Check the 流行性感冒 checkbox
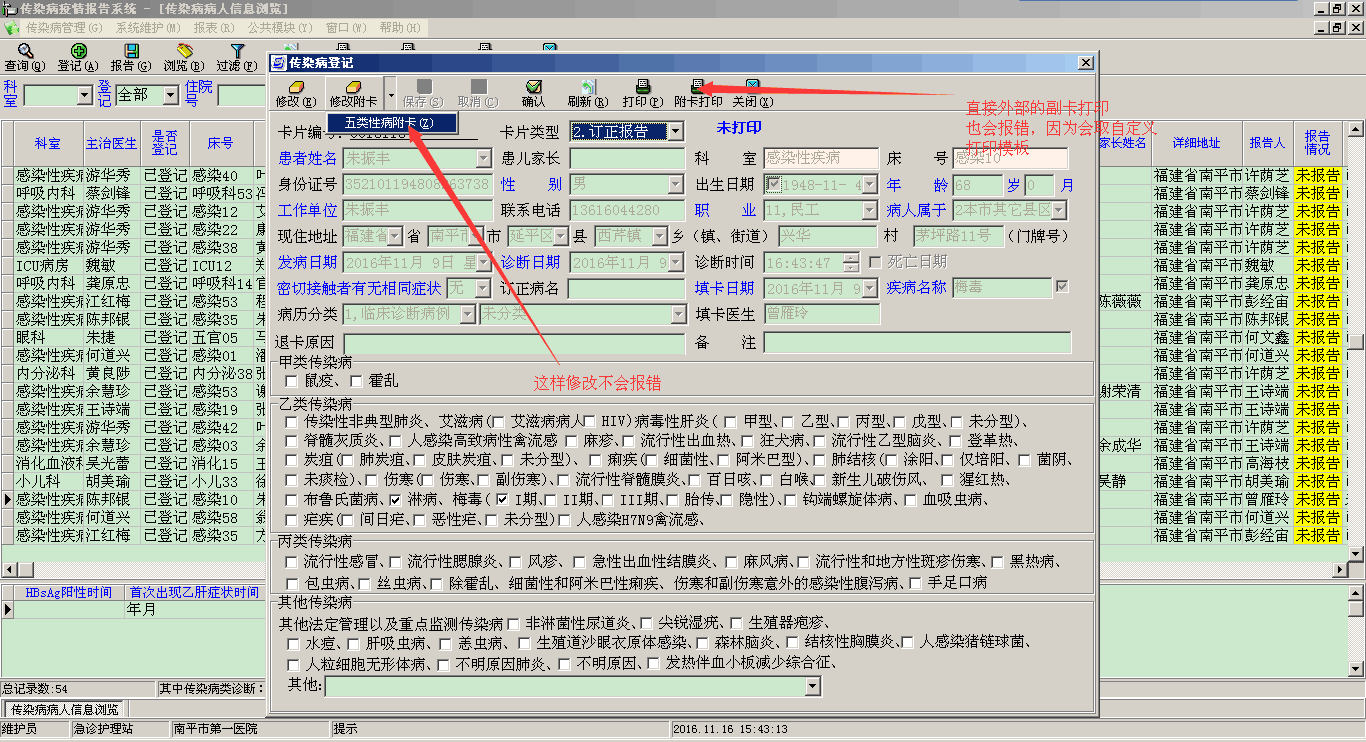This screenshot has width=1366, height=742. tap(291, 561)
